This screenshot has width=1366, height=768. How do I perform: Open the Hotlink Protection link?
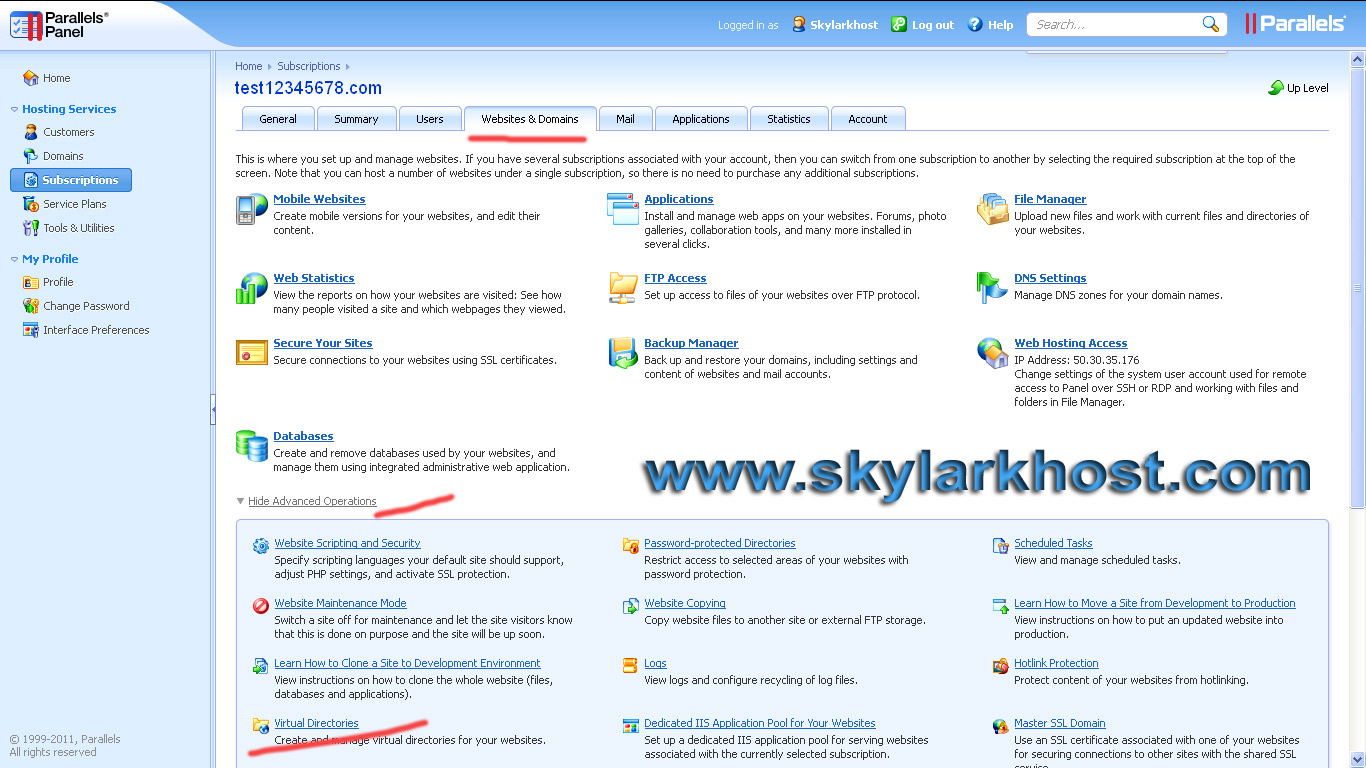[1056, 663]
